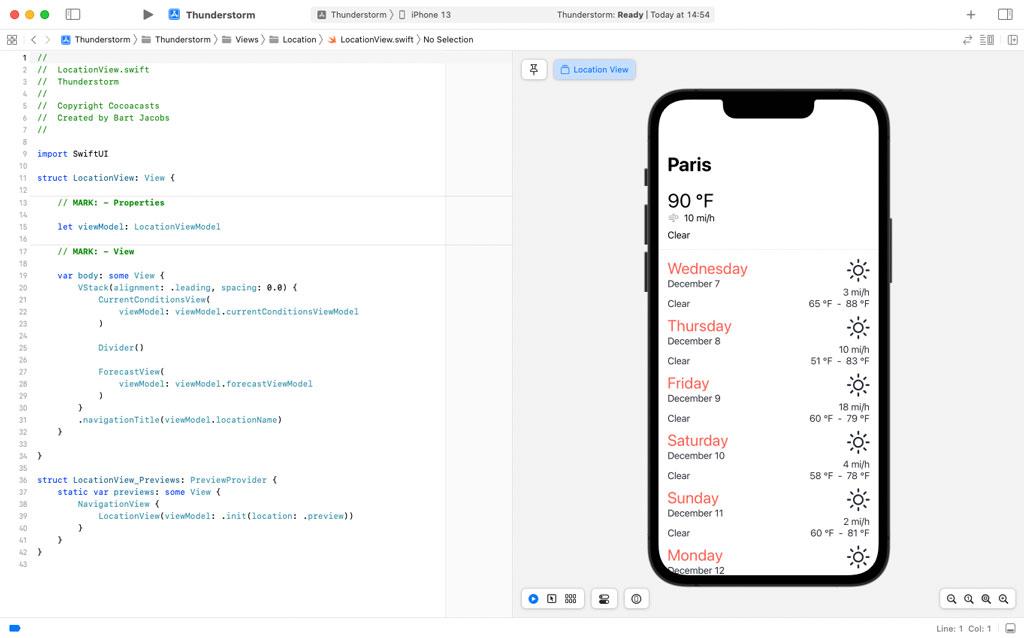Zoom in on the preview canvas
Viewport: 1024px width, 638px height.
click(x=1004, y=598)
